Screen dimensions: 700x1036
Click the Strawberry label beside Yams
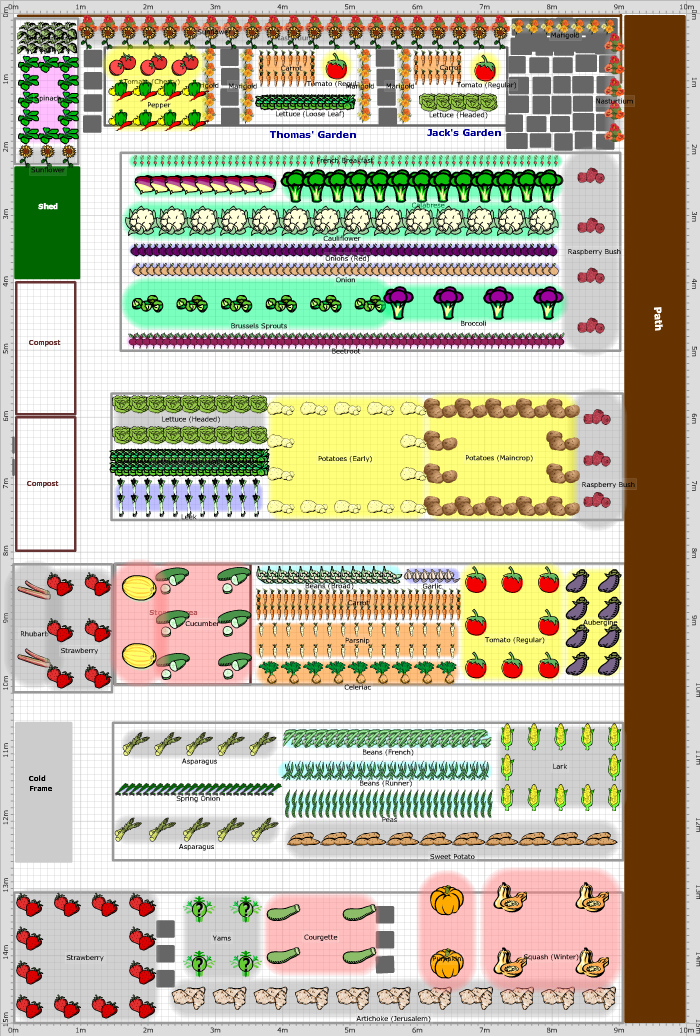(85, 957)
